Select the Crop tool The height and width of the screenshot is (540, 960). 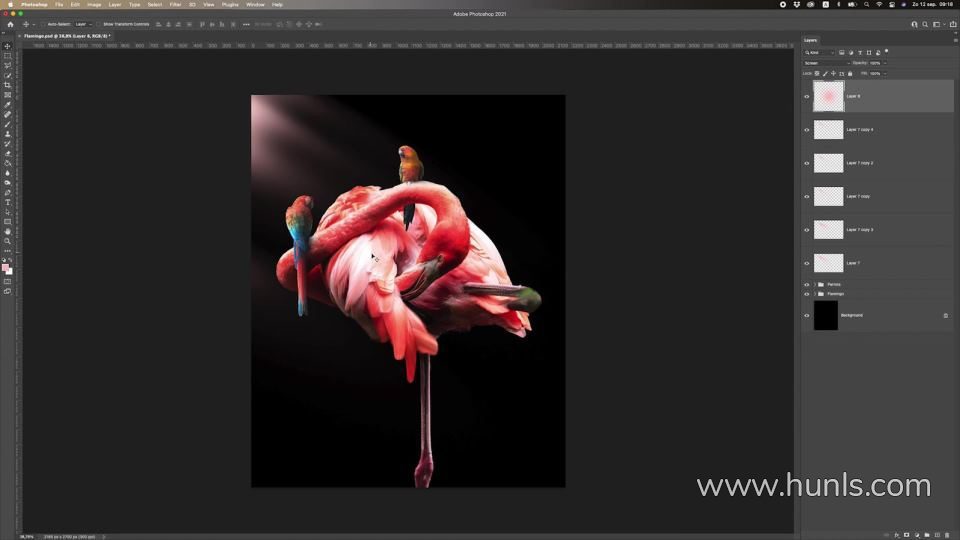(7, 85)
